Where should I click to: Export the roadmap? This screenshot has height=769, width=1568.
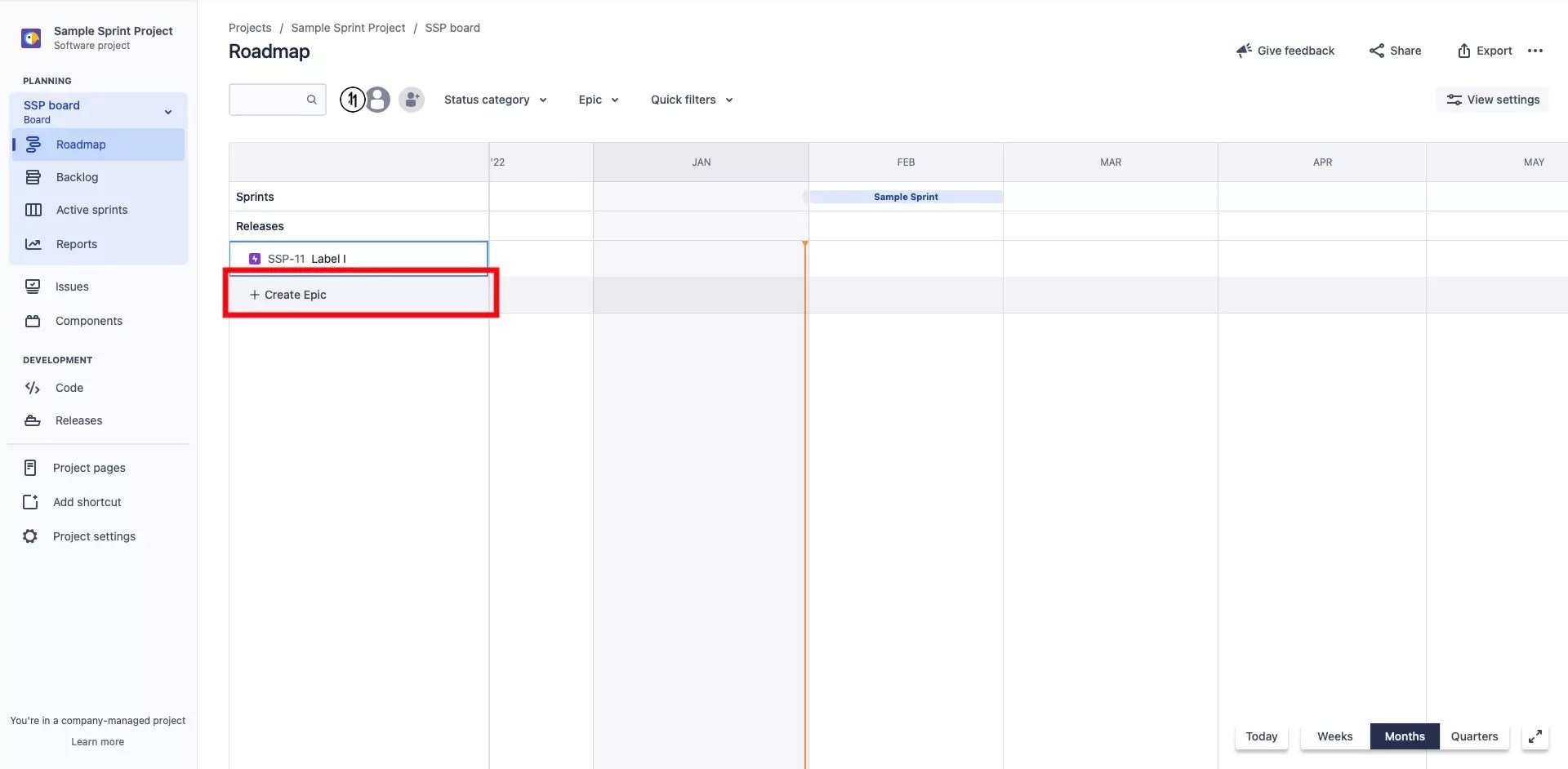(1484, 50)
